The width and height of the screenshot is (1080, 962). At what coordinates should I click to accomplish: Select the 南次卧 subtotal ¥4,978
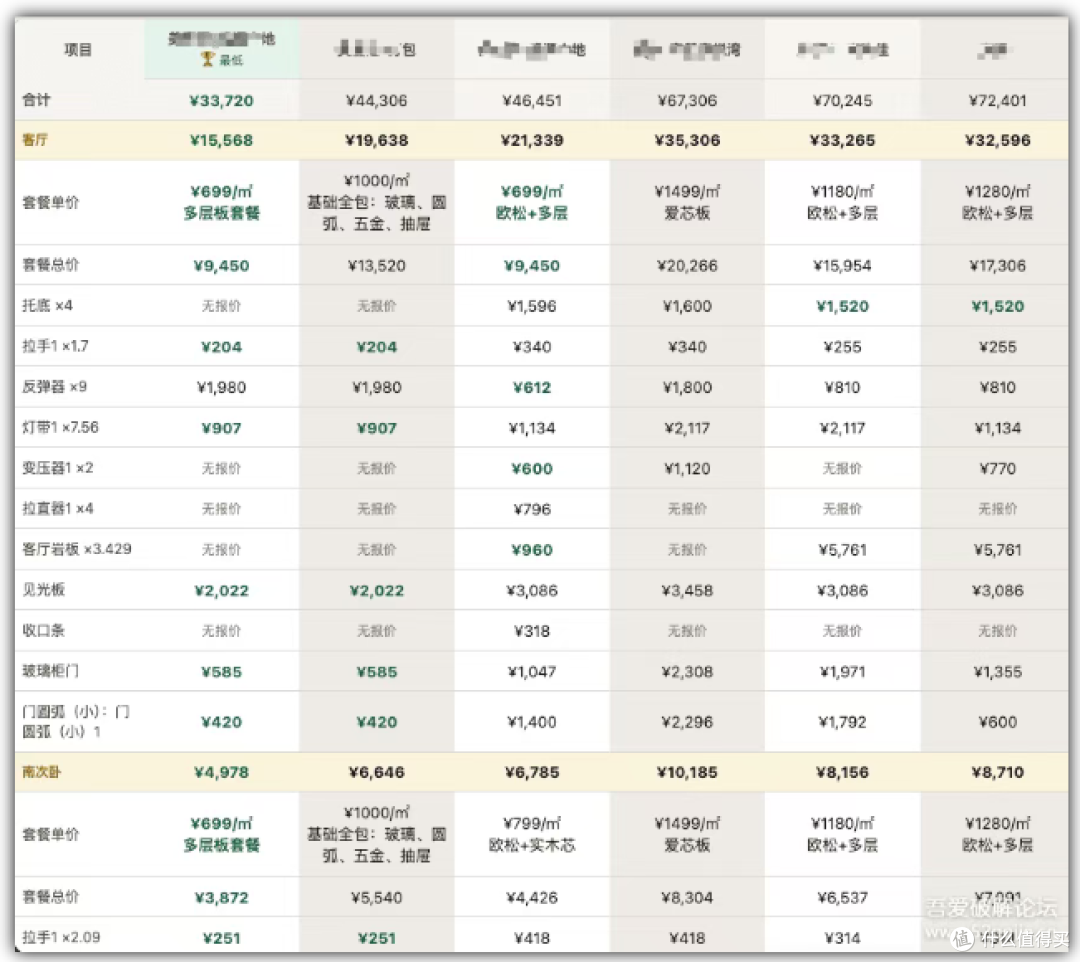(x=222, y=773)
